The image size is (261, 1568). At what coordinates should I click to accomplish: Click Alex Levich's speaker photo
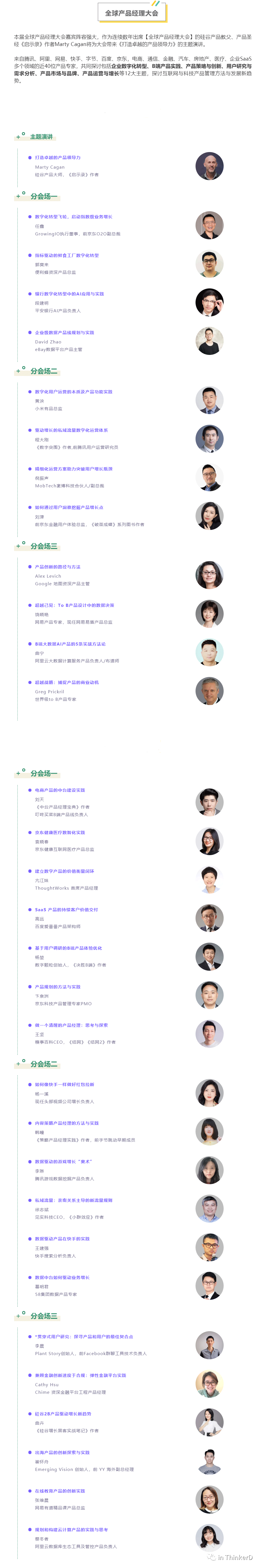(209, 575)
